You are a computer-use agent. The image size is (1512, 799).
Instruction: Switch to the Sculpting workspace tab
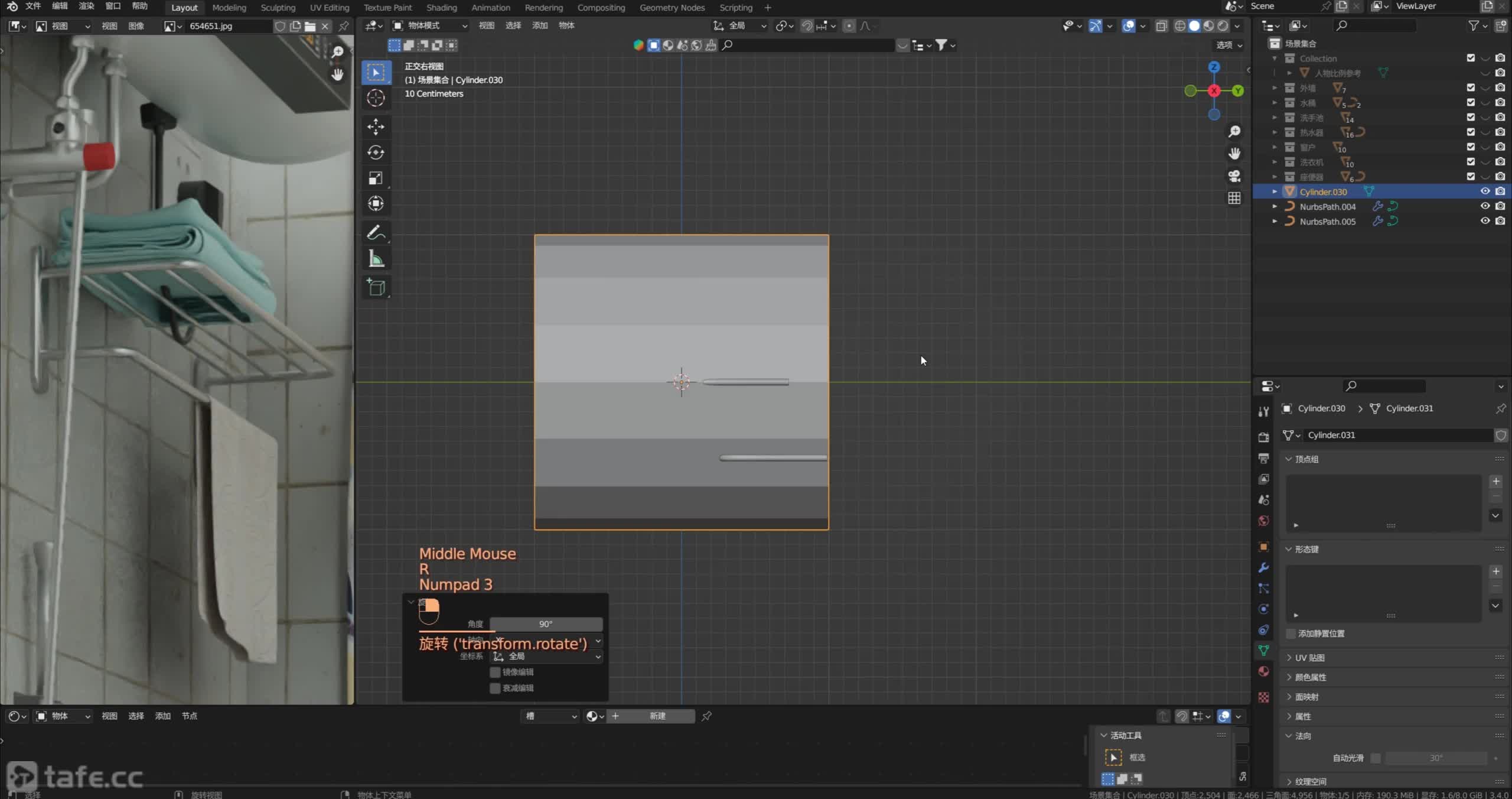click(x=278, y=8)
